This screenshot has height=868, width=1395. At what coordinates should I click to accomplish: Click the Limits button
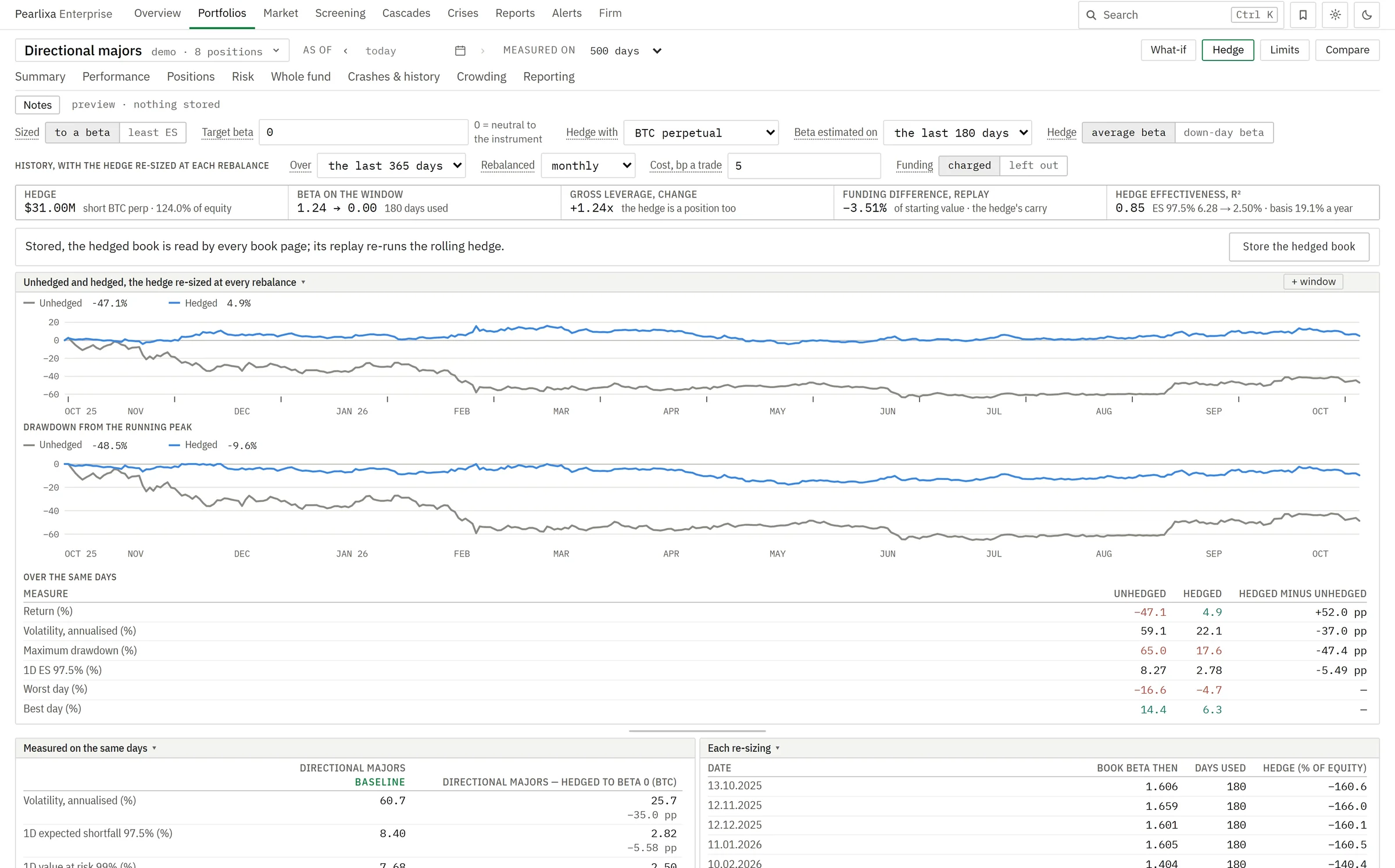1285,50
